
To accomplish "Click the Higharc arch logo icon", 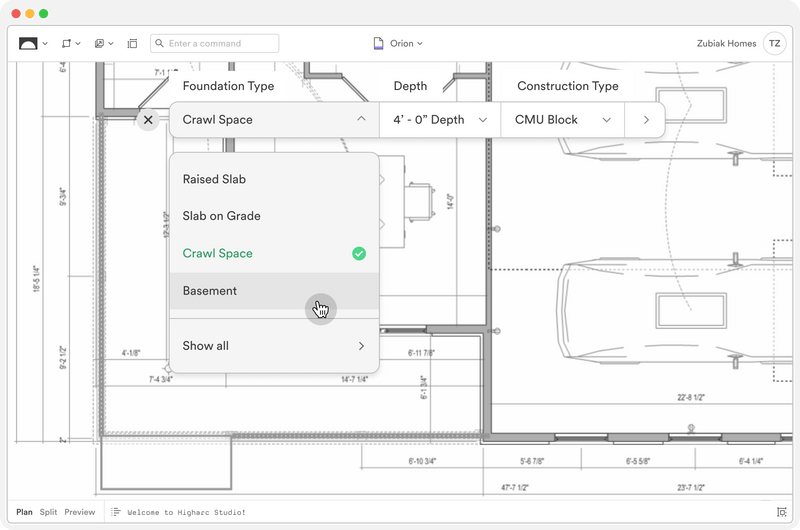I will [x=28, y=43].
